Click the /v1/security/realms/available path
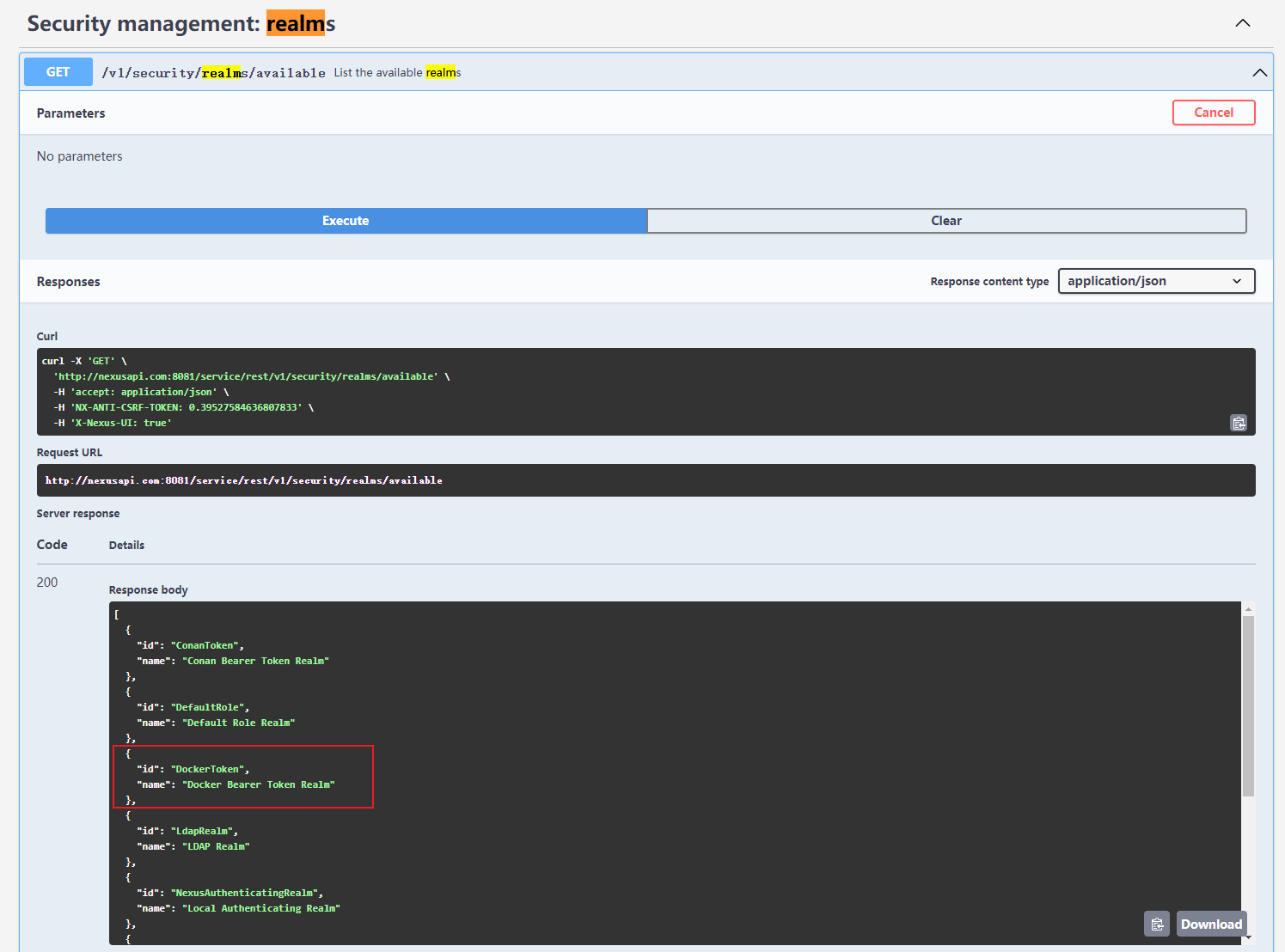The height and width of the screenshot is (952, 1285). click(213, 73)
